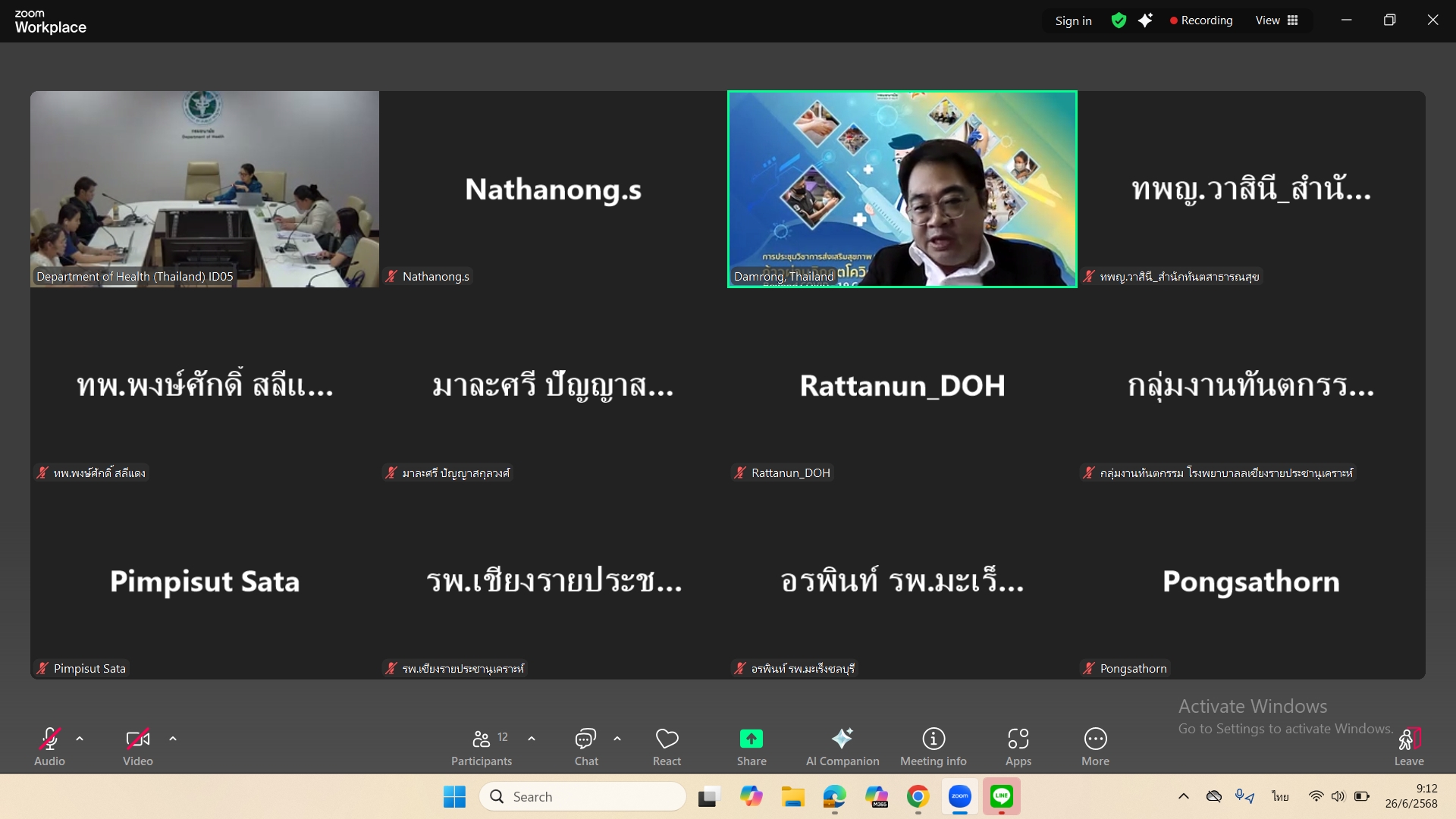This screenshot has width=1456, height=819.
Task: Start camera with Video button
Action: click(x=138, y=747)
